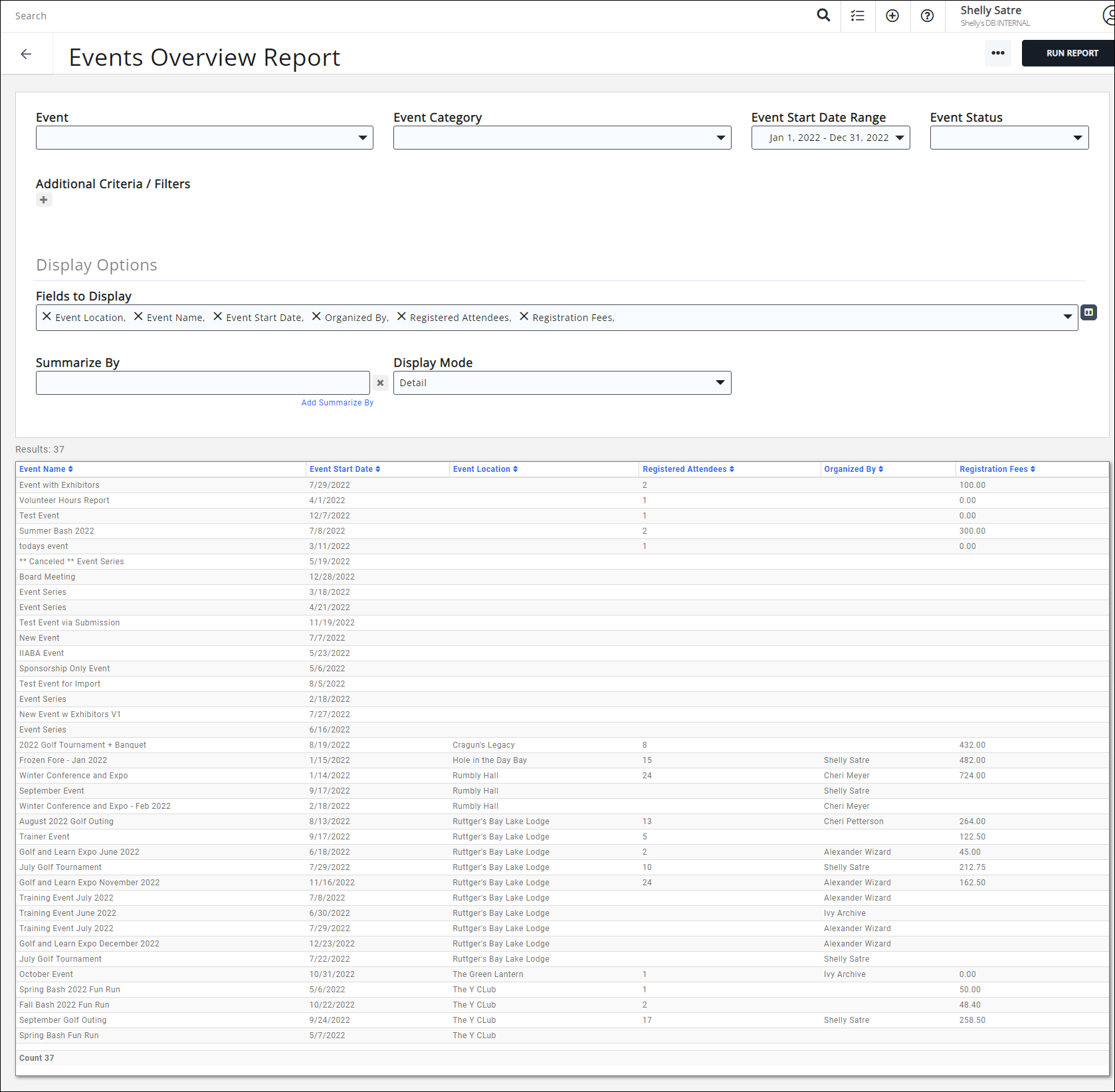Clear the Summarize By field

click(380, 383)
